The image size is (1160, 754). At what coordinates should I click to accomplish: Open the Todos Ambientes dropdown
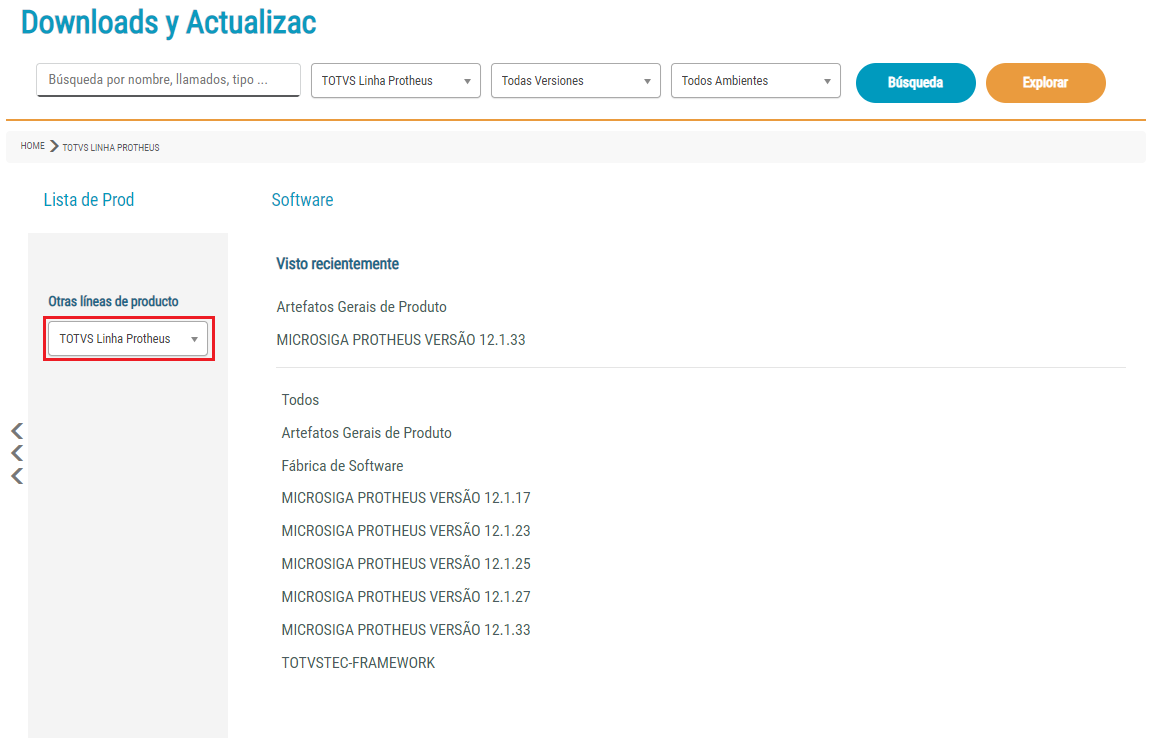click(x=755, y=81)
